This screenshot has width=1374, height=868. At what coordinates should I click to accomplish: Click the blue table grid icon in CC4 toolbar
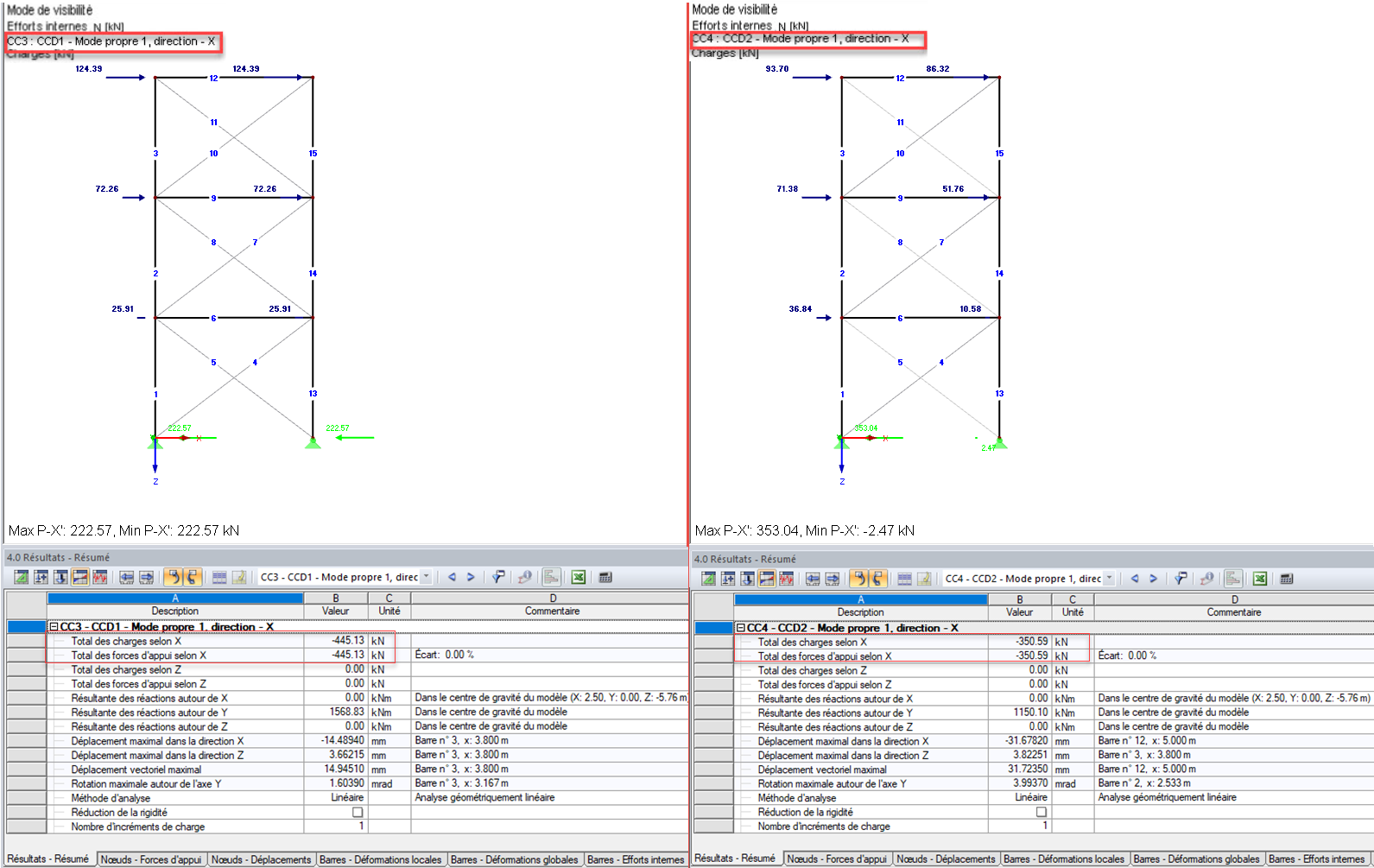(x=904, y=579)
